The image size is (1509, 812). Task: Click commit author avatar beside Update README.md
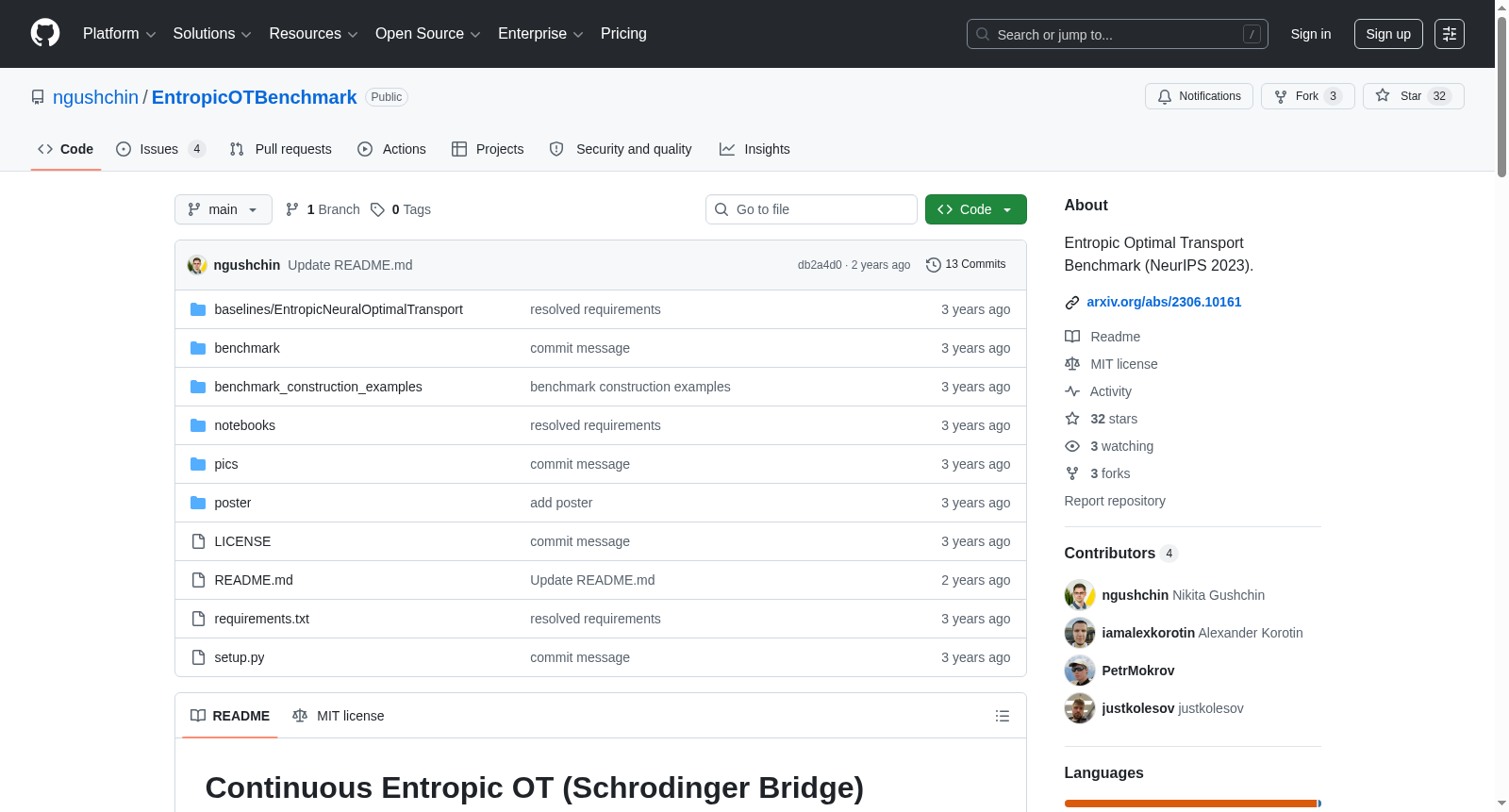click(x=197, y=265)
